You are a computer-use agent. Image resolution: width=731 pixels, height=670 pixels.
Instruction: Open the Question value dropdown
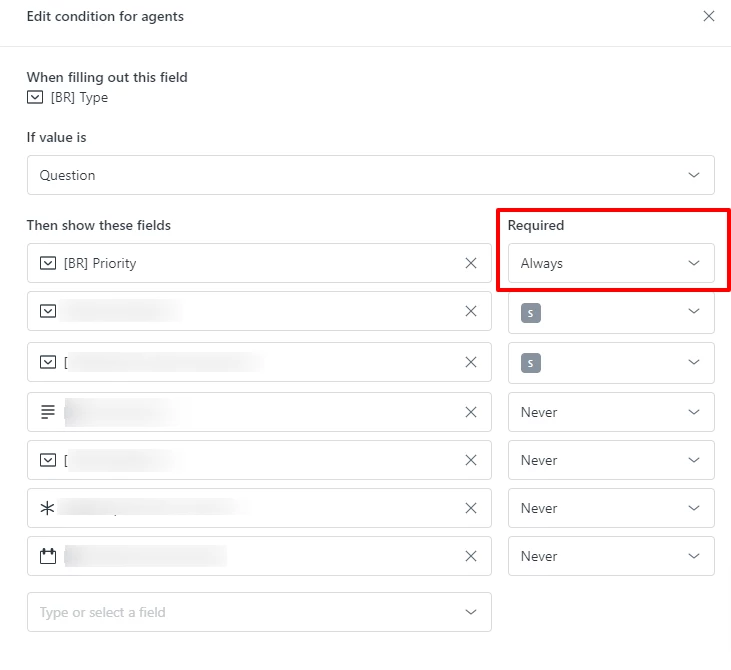[x=371, y=175]
